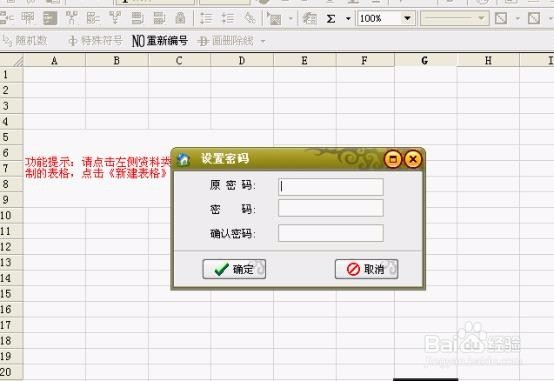Screen dimensions: 554x381
Task: Click the 原密码 original password field
Action: (331, 186)
